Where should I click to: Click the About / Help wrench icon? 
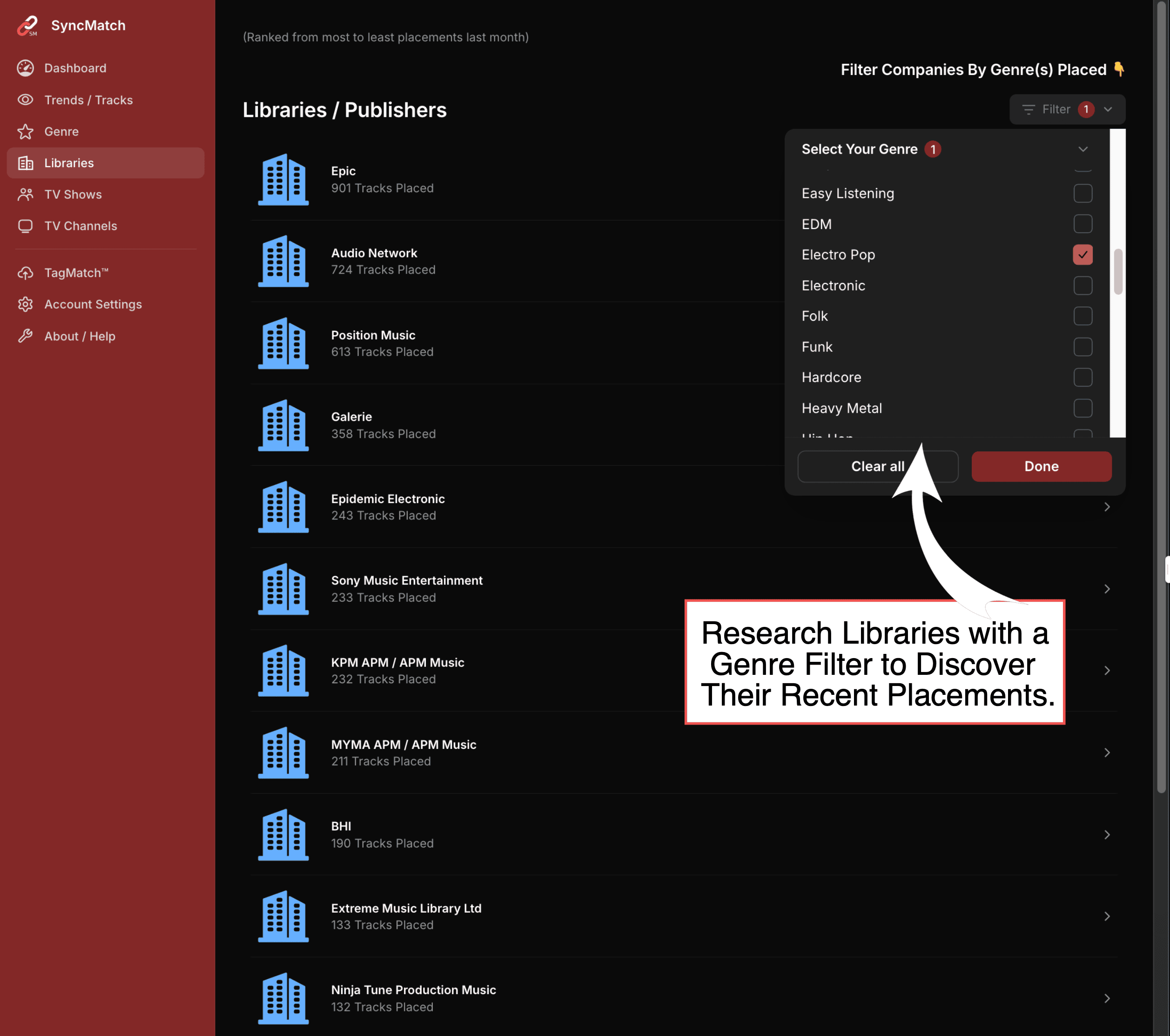point(25,336)
